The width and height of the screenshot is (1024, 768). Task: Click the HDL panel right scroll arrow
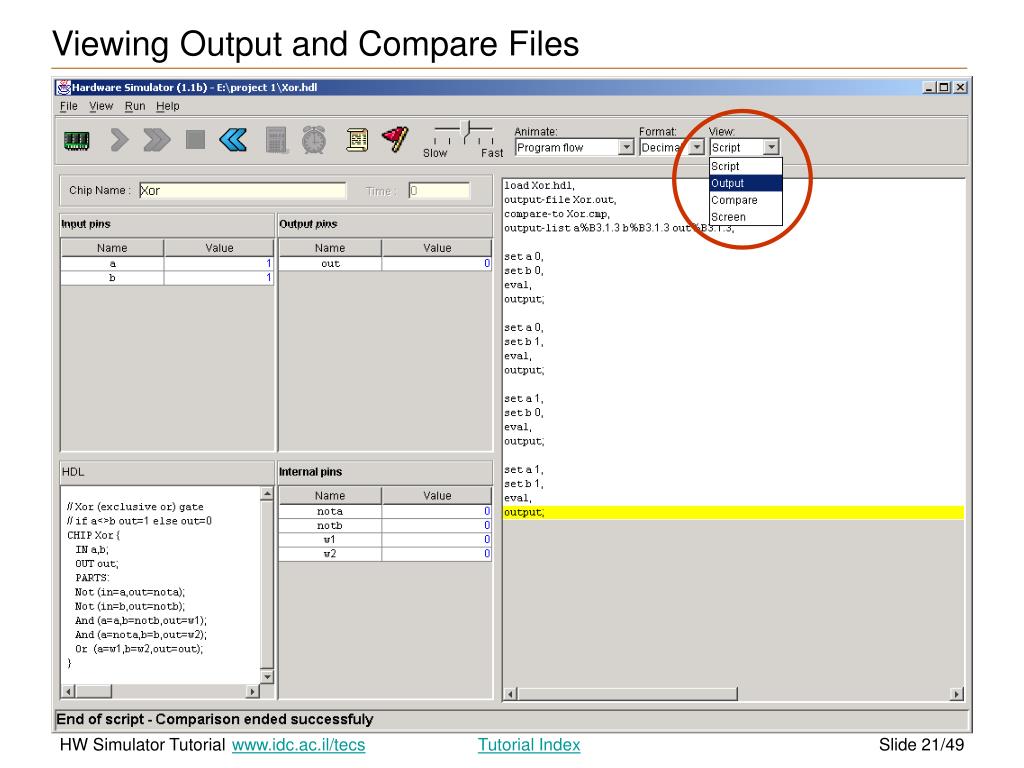(253, 691)
